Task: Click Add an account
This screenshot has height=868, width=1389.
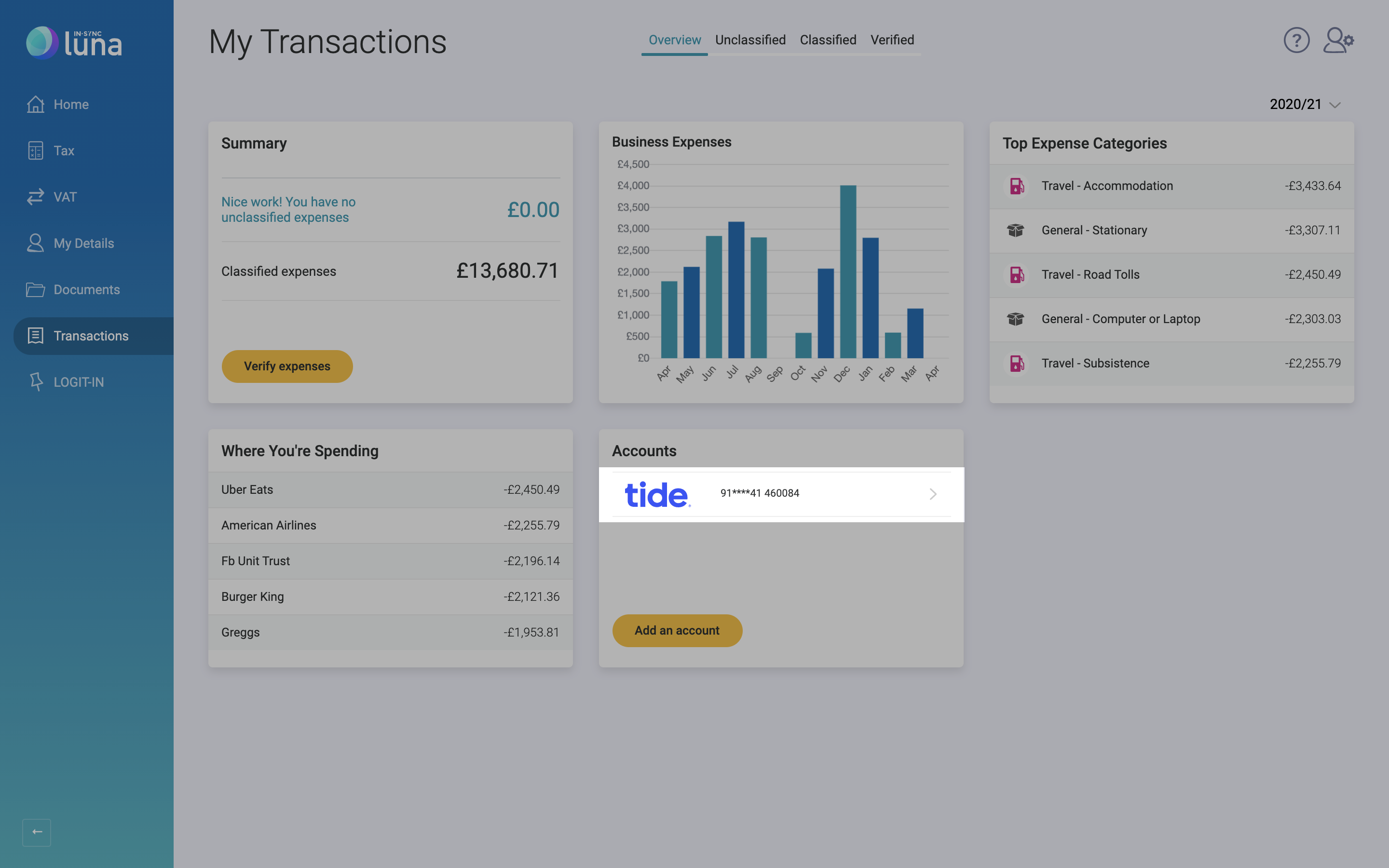Action: point(677,630)
